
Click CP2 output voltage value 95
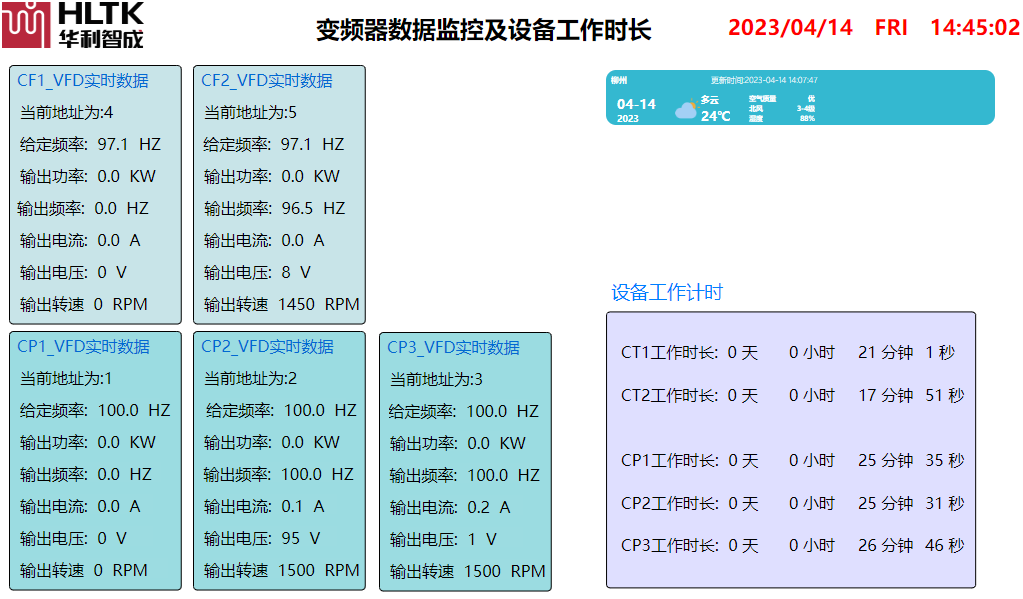290,539
